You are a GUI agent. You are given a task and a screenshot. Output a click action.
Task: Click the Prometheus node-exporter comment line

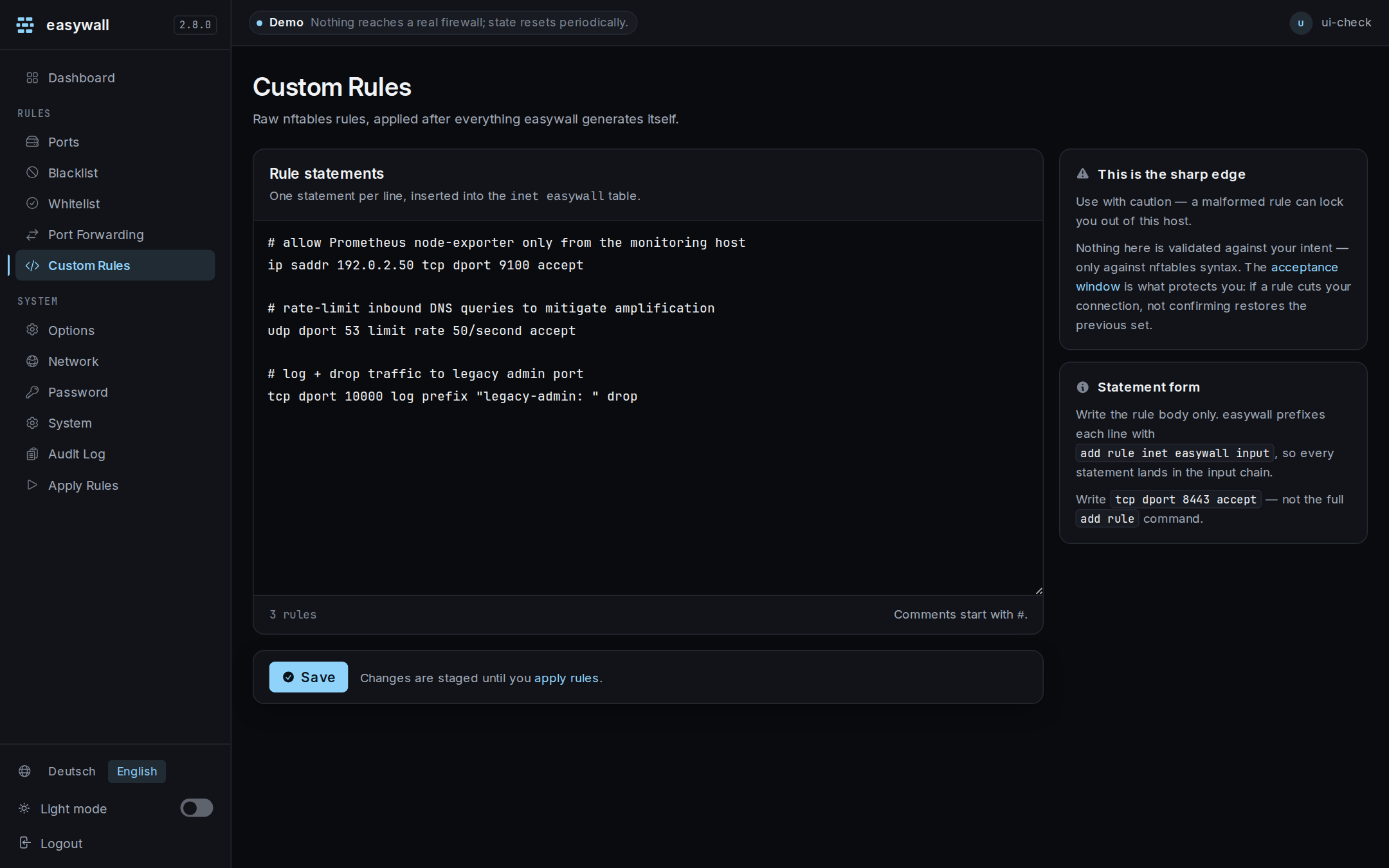click(506, 242)
